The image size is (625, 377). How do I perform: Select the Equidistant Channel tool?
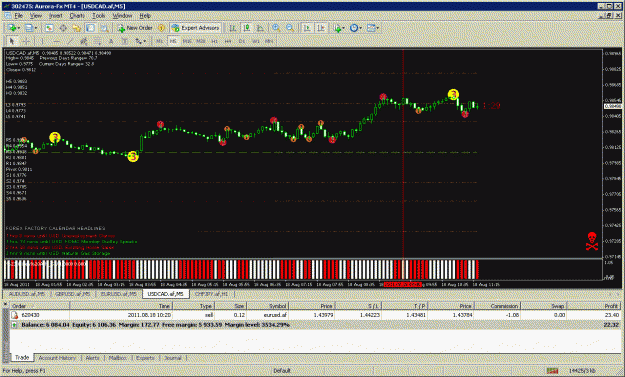pos(83,41)
